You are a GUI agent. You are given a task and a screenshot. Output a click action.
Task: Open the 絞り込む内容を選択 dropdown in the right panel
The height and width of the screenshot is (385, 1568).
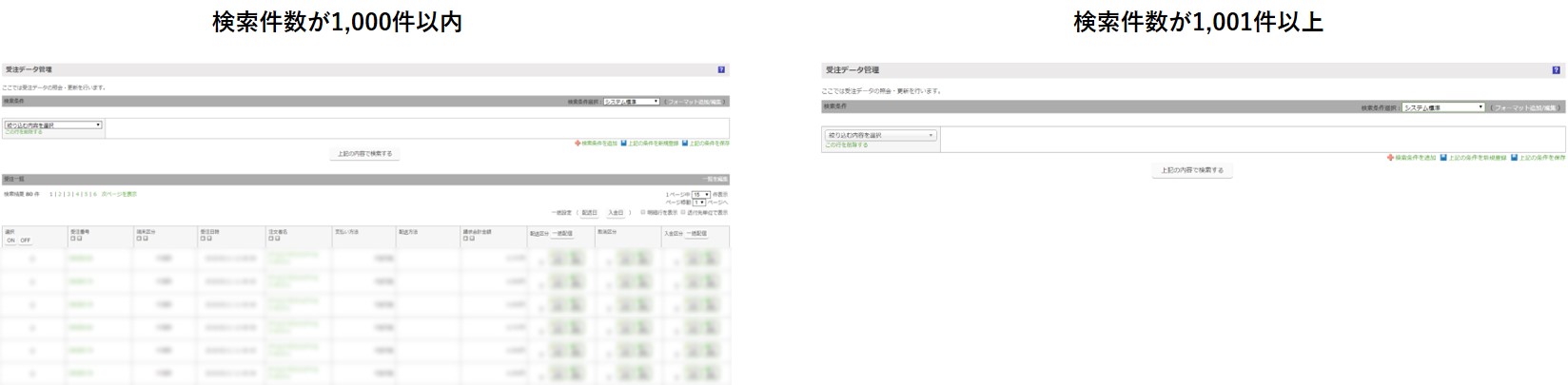[x=880, y=135]
